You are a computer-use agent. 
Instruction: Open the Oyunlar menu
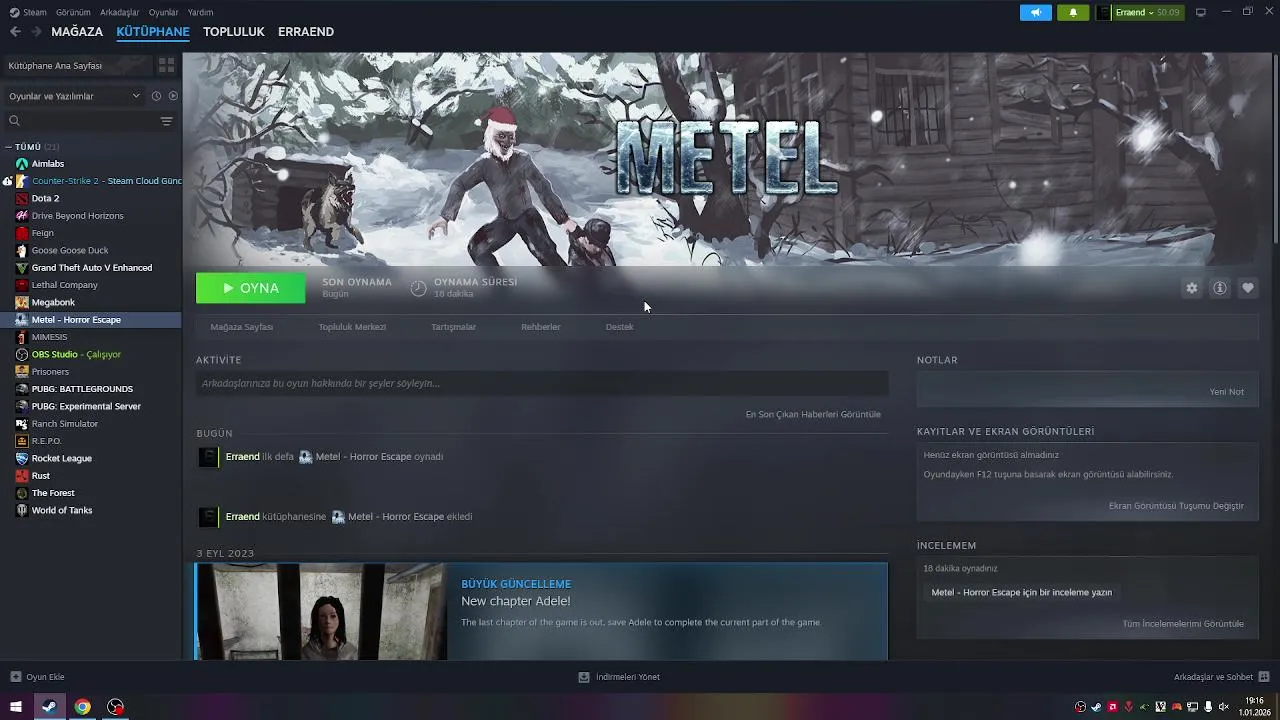[x=163, y=12]
